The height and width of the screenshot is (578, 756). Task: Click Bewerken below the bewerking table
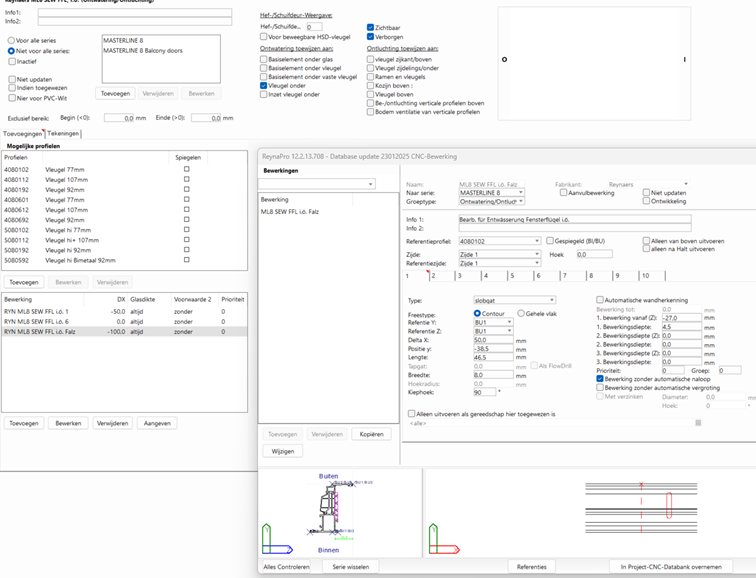point(68,423)
